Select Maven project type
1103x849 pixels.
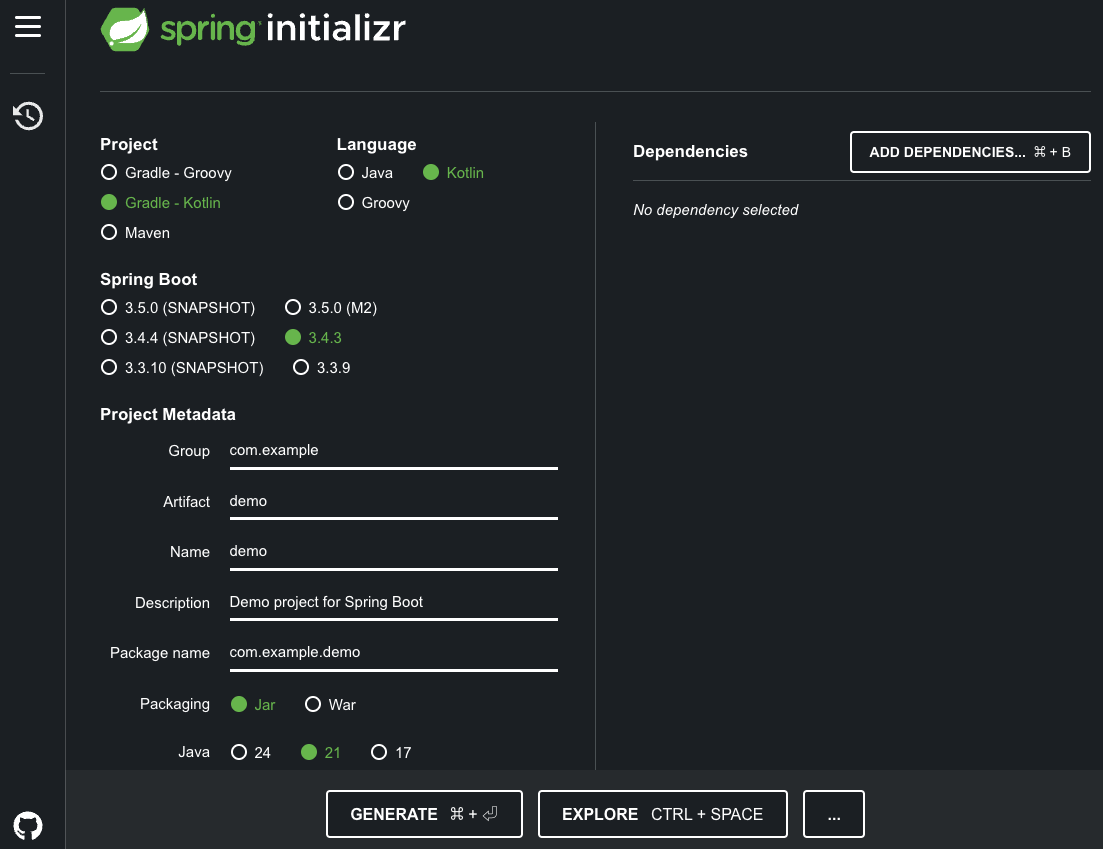point(110,233)
